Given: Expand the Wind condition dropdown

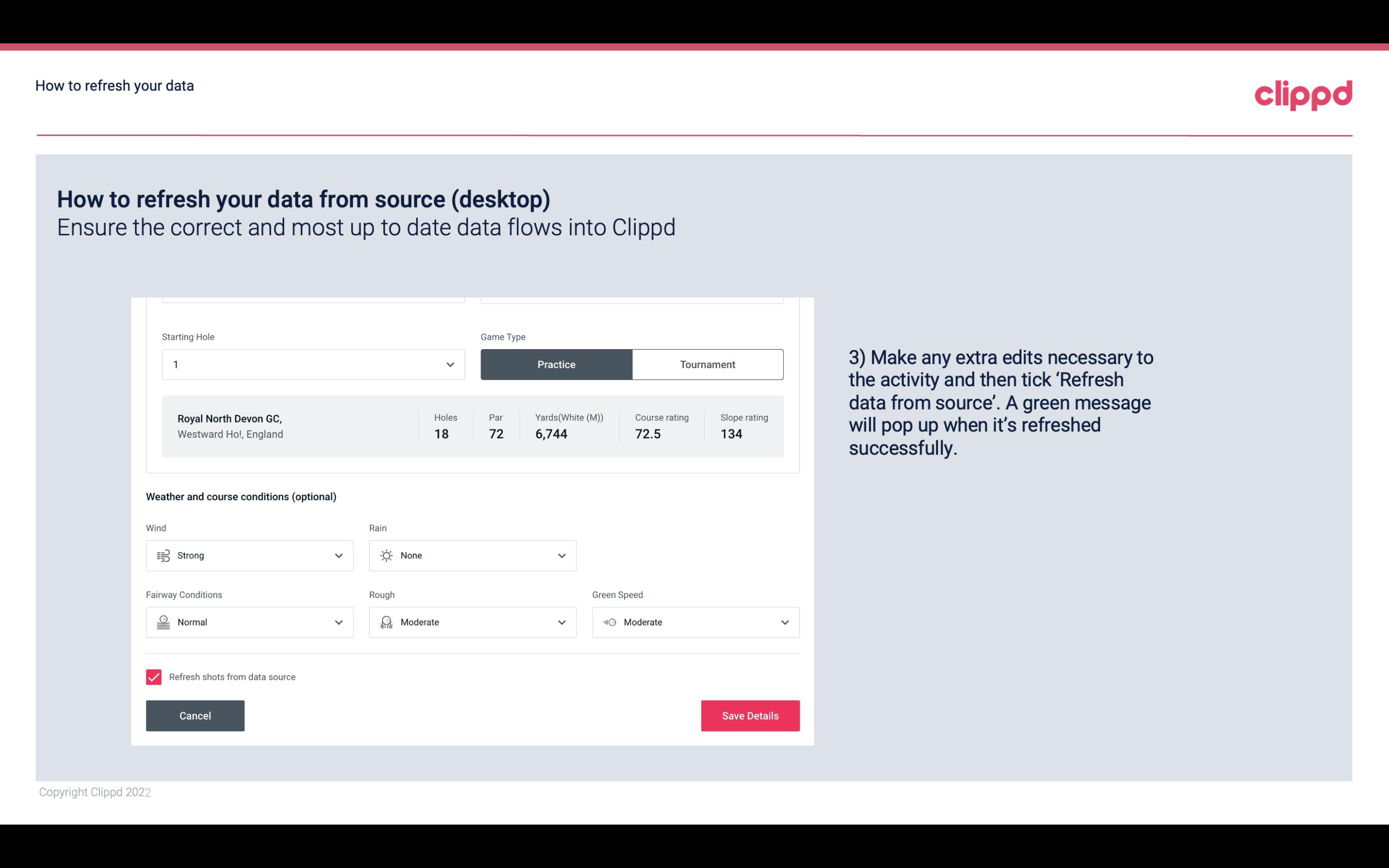Looking at the screenshot, I should coord(338,555).
